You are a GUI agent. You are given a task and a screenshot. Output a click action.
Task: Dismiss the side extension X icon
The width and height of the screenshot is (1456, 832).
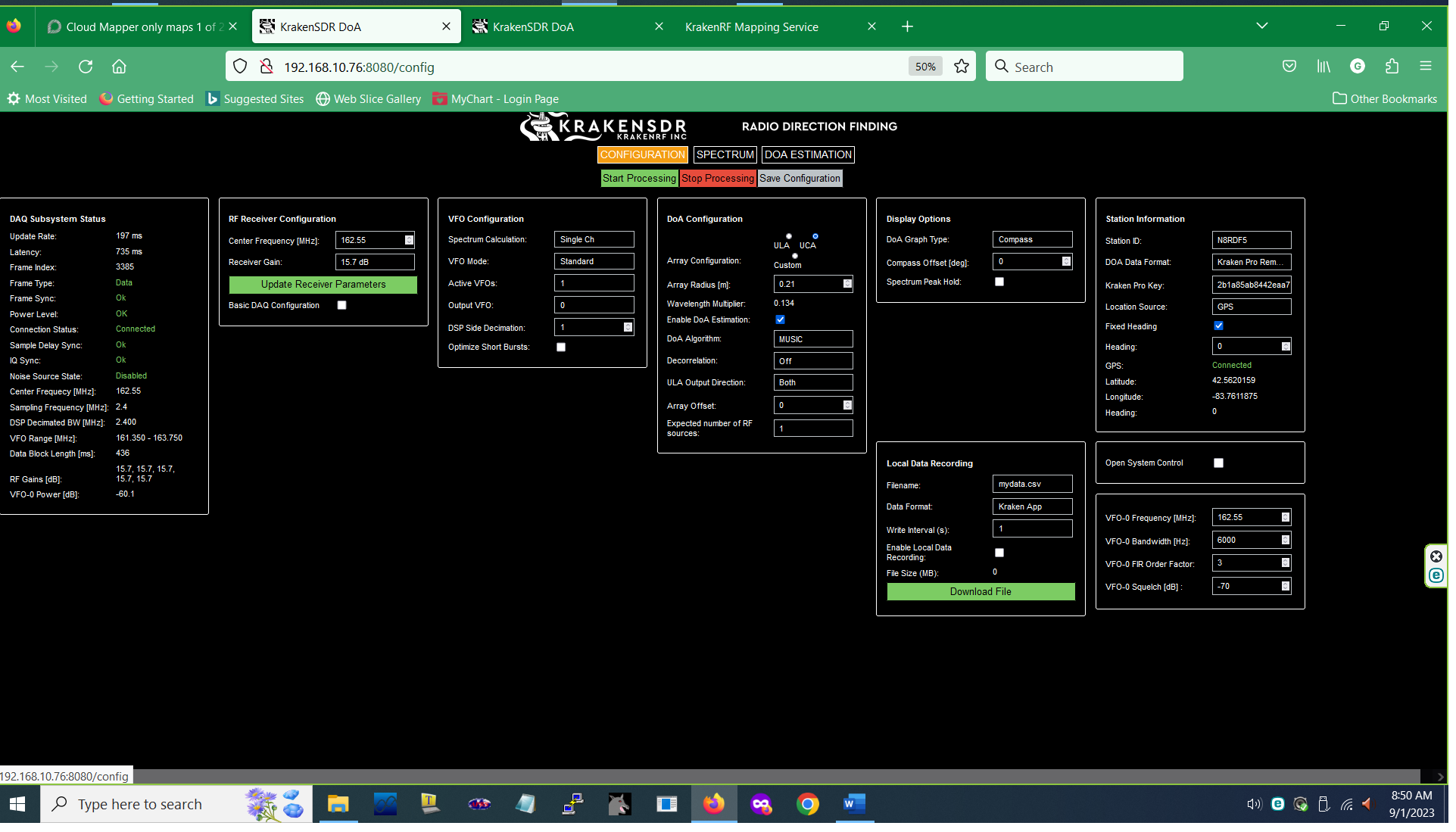1436,556
